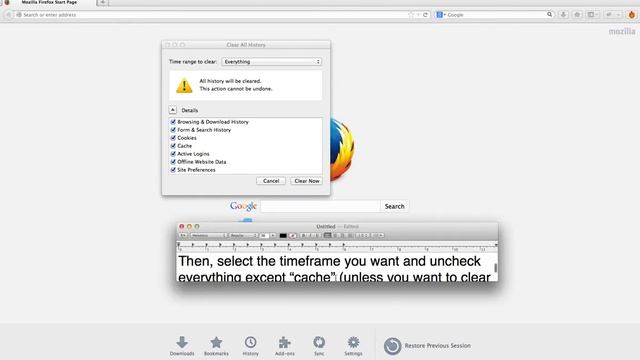The image size is (640, 360).
Task: Open the Sync shortcut icon
Action: point(319,346)
